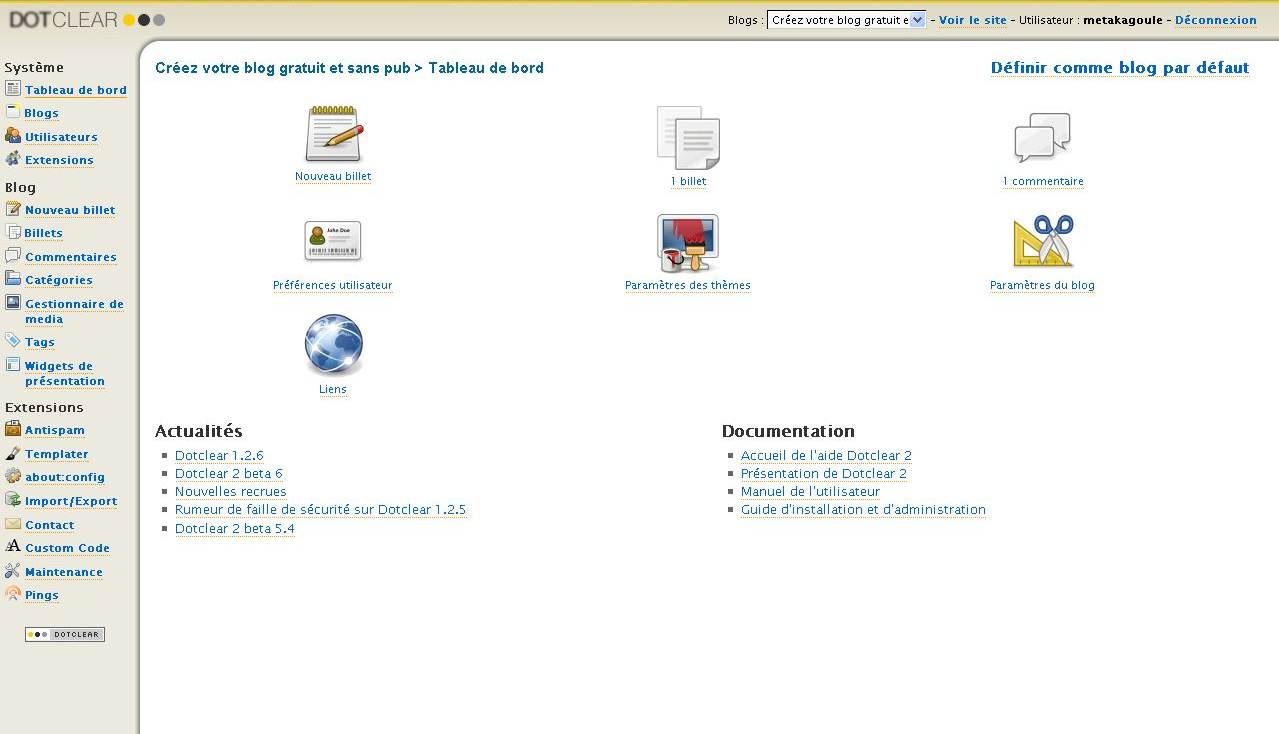Screen dimensions: 1279x734
Task: Open Accueil de l'aide Dotclear 2
Action: pos(826,455)
